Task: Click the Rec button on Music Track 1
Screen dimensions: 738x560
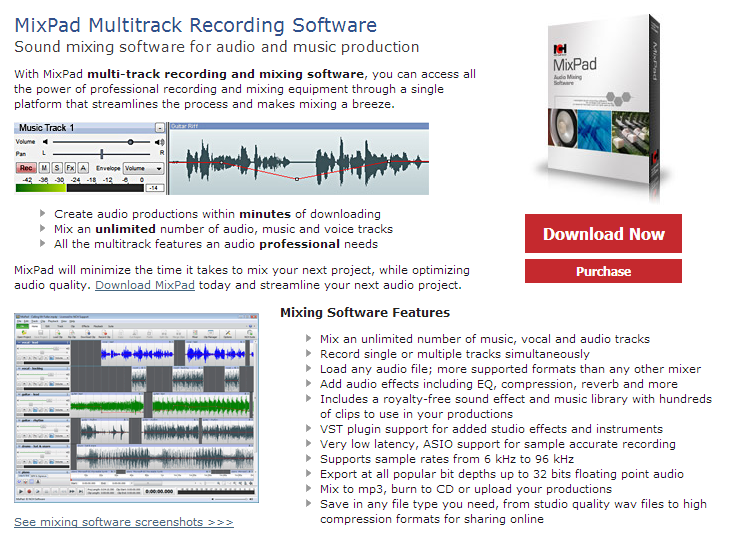Action: [26, 168]
